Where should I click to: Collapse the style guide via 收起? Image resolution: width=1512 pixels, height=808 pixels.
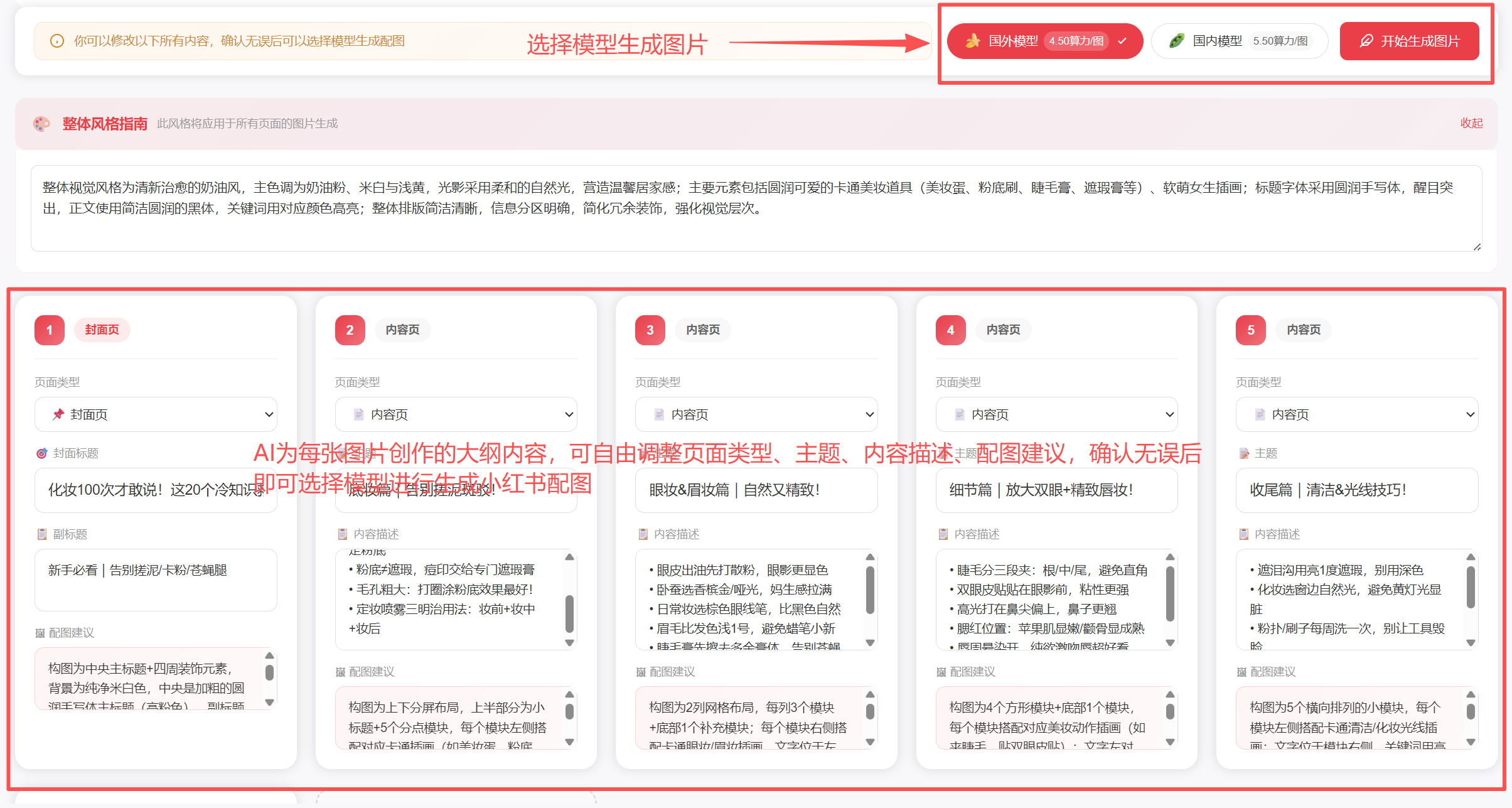tap(1472, 123)
